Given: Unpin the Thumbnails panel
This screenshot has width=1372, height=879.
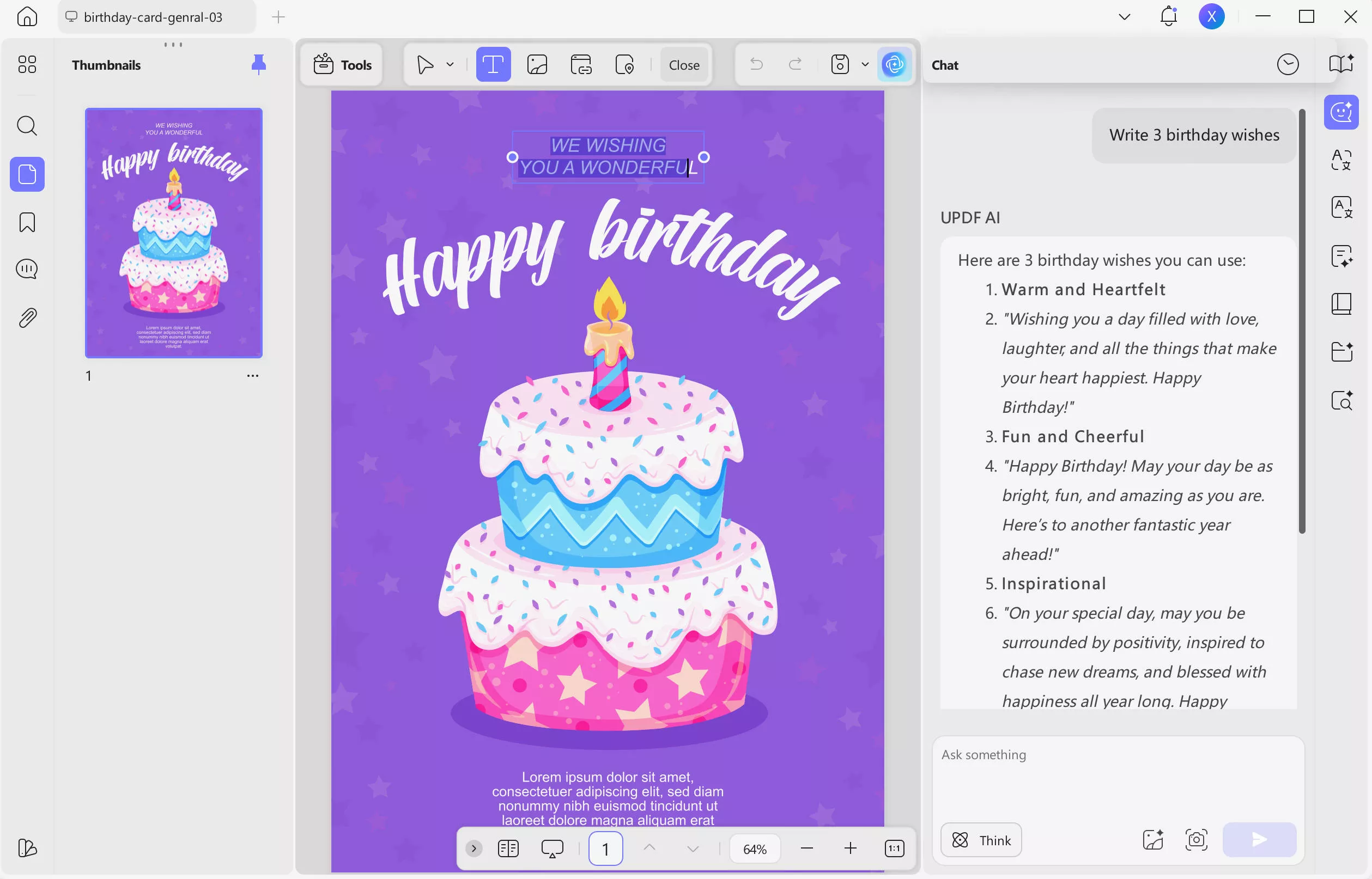Looking at the screenshot, I should point(259,64).
